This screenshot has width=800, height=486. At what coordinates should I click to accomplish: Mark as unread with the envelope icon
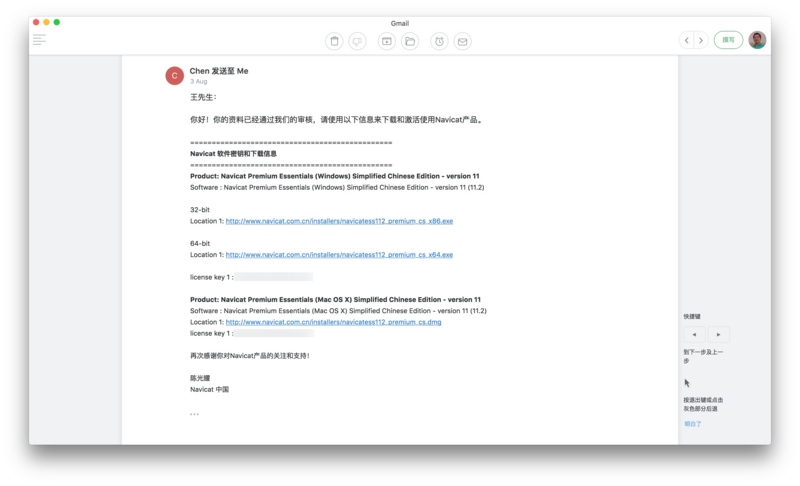tap(462, 41)
